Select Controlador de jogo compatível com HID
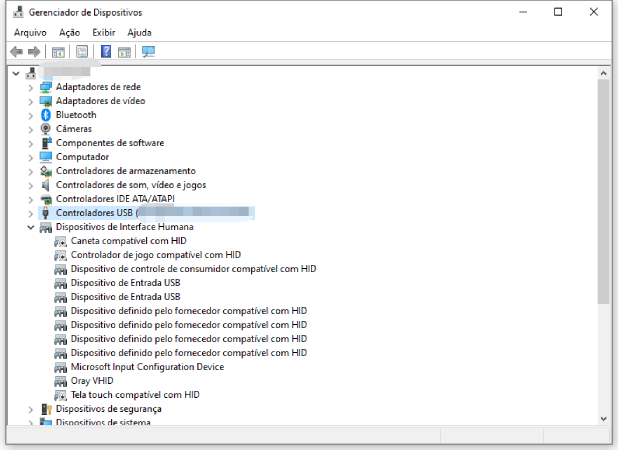This screenshot has width=618, height=450. tap(156, 255)
